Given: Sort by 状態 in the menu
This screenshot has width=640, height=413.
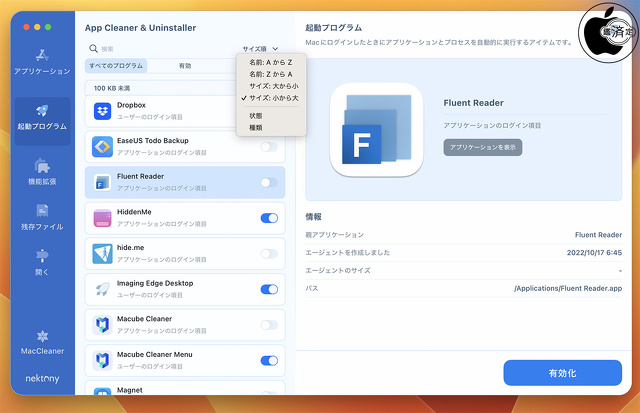Looking at the screenshot, I should 271,116.
